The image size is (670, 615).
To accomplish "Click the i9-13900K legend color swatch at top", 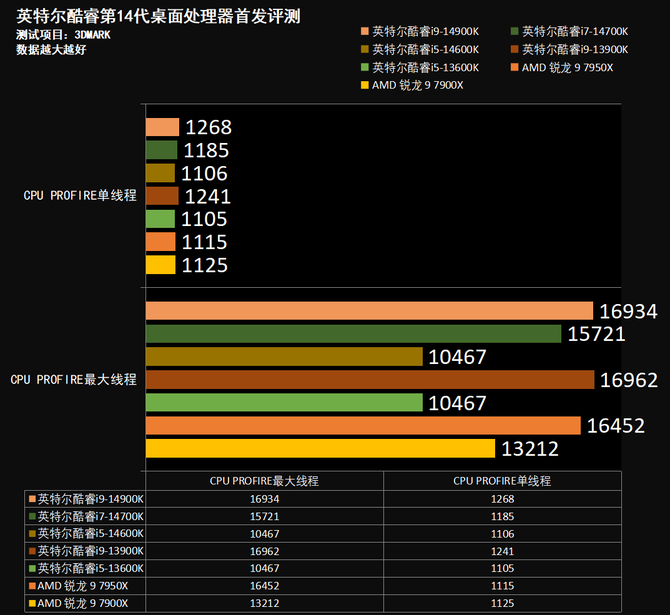I will (514, 49).
